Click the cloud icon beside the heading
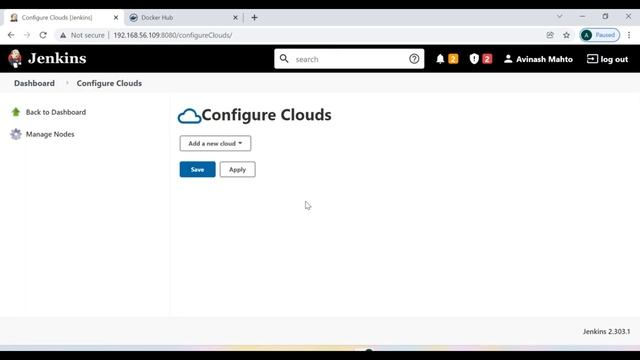The image size is (640, 360). pyautogui.click(x=189, y=116)
